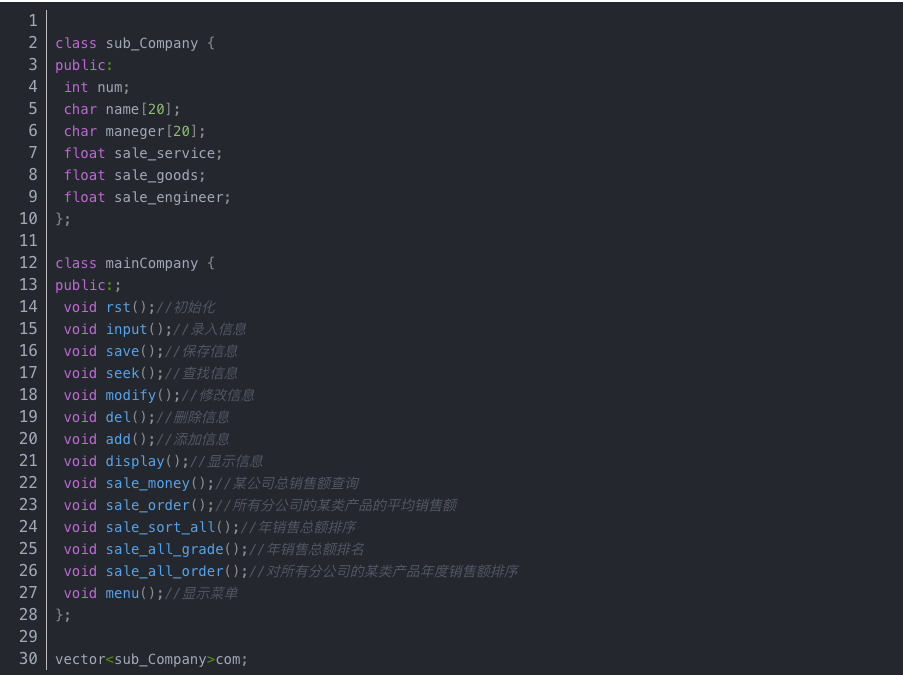Click line number 30 in the gutter

[x=28, y=659]
